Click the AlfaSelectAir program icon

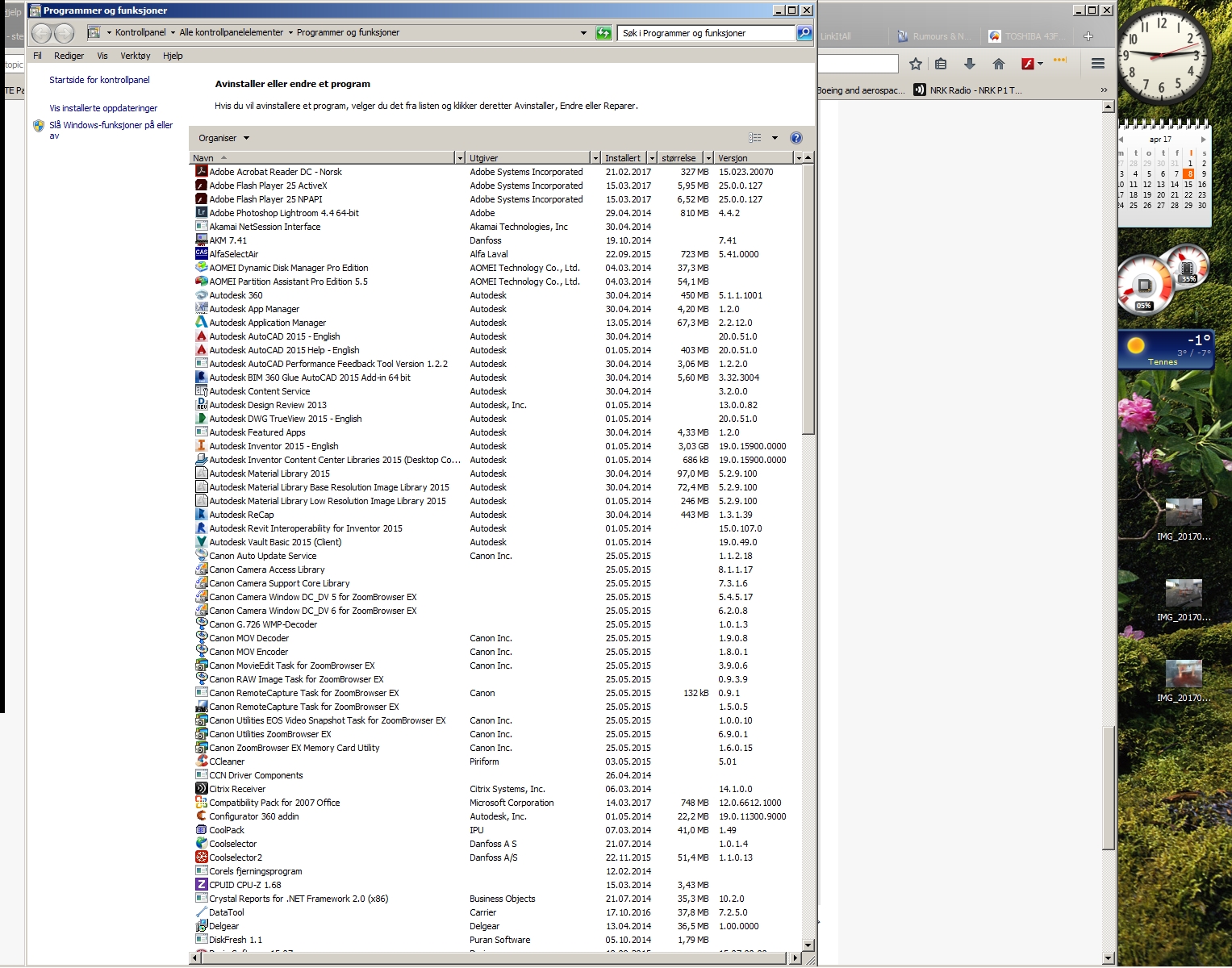tap(202, 253)
